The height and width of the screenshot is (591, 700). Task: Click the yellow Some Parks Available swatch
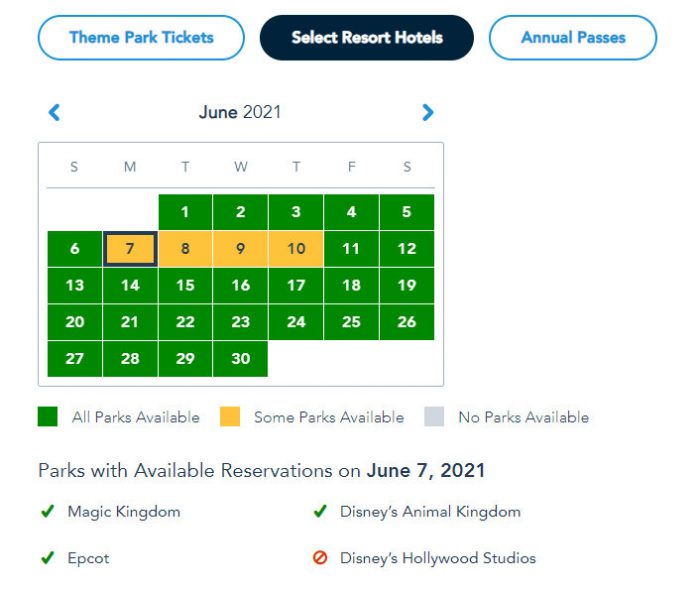(230, 417)
